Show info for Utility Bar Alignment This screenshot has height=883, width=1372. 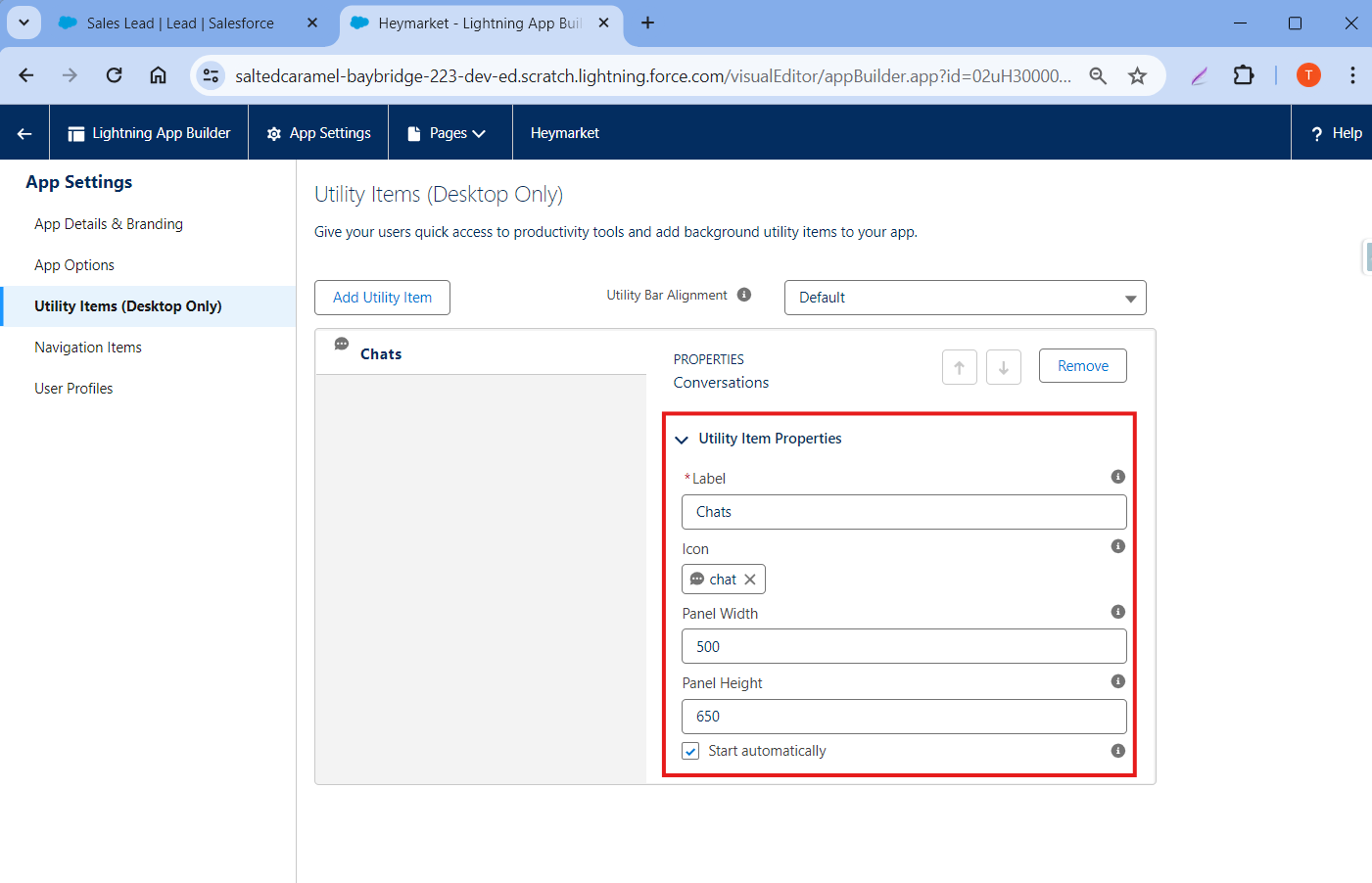point(744,295)
